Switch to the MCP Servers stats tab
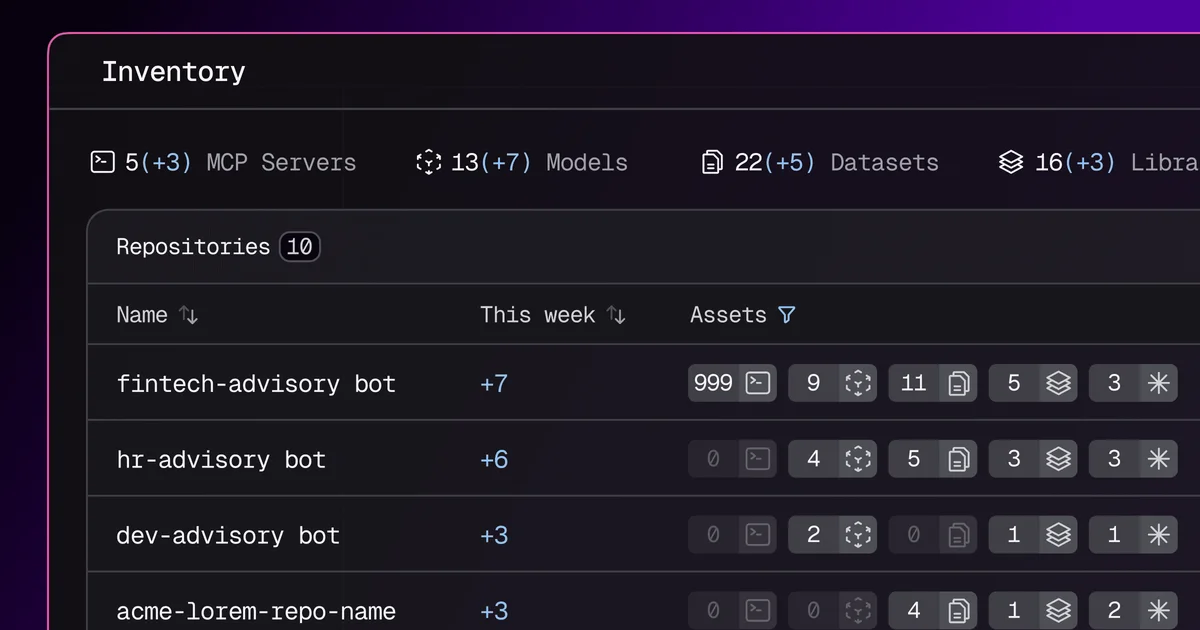Image resolution: width=1200 pixels, height=630 pixels. (222, 162)
